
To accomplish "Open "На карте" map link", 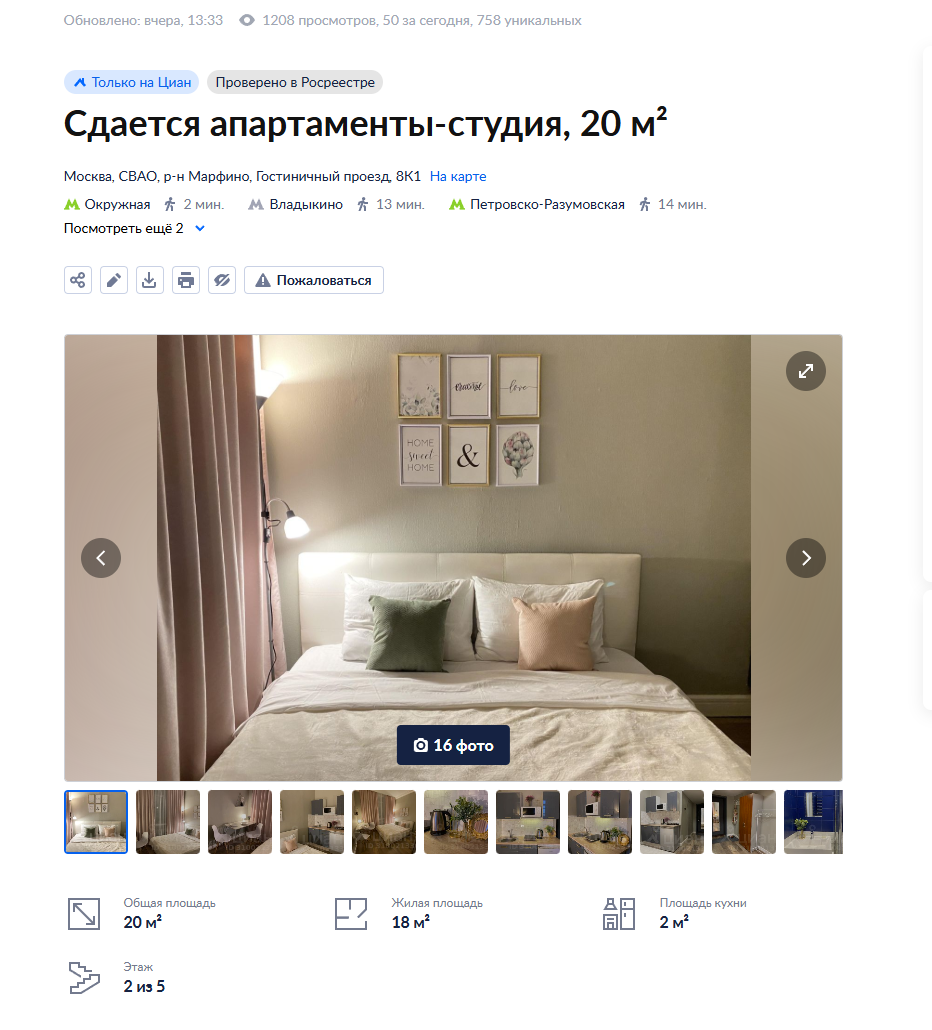I will (458, 176).
